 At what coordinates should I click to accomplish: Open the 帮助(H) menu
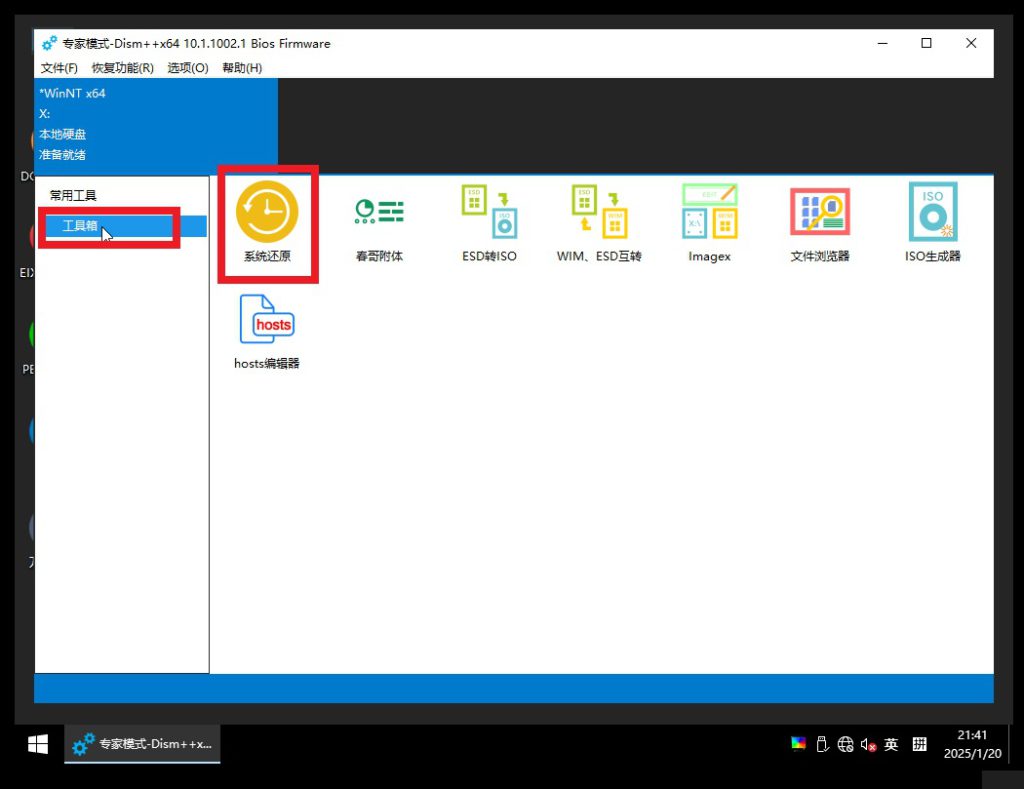pos(242,68)
